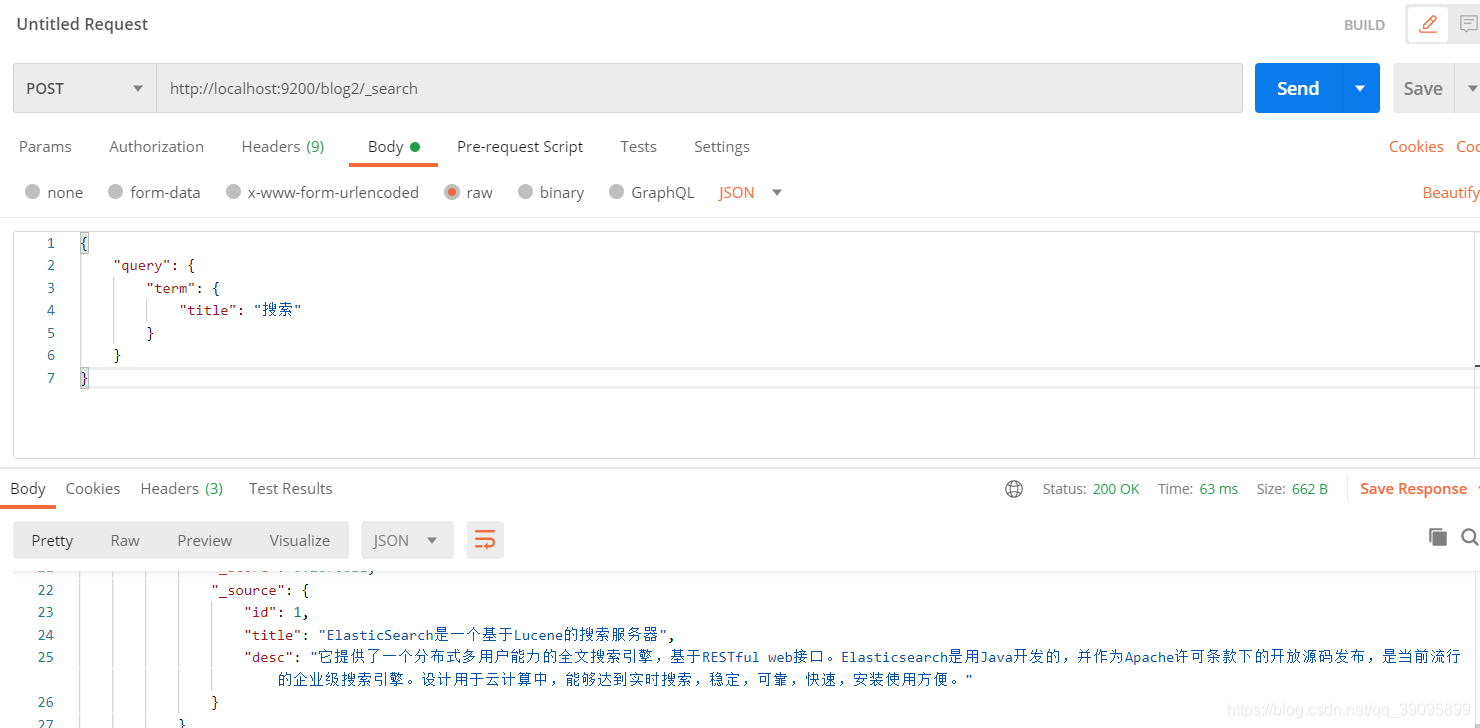Click the request URL input field
This screenshot has height=728, width=1480.
click(x=699, y=88)
